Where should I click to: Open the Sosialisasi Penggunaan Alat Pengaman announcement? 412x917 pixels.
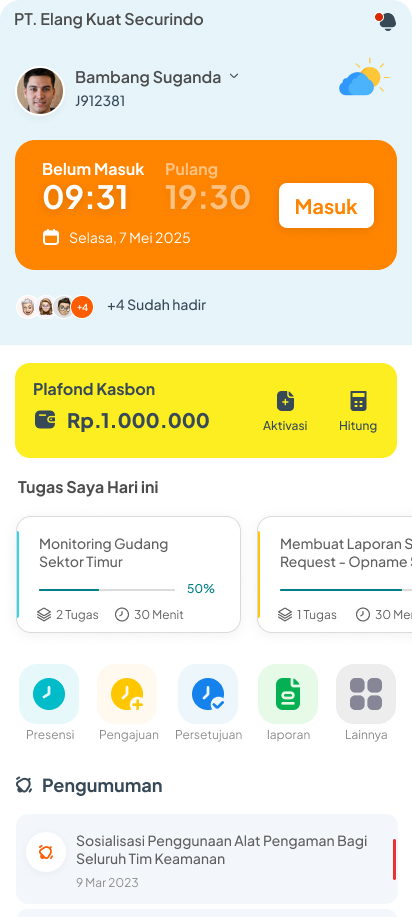pos(207,859)
